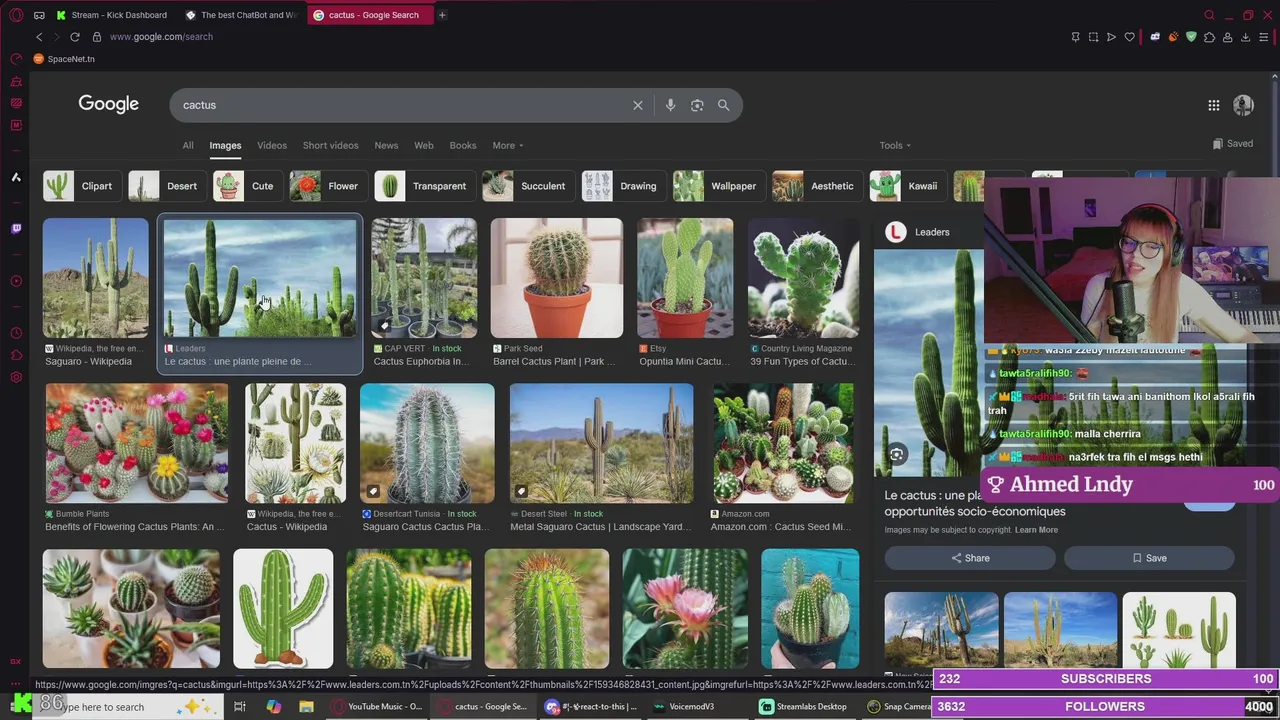Image resolution: width=1280 pixels, height=720 pixels.
Task: Open the Leaders source link in preview
Action: coord(918,232)
